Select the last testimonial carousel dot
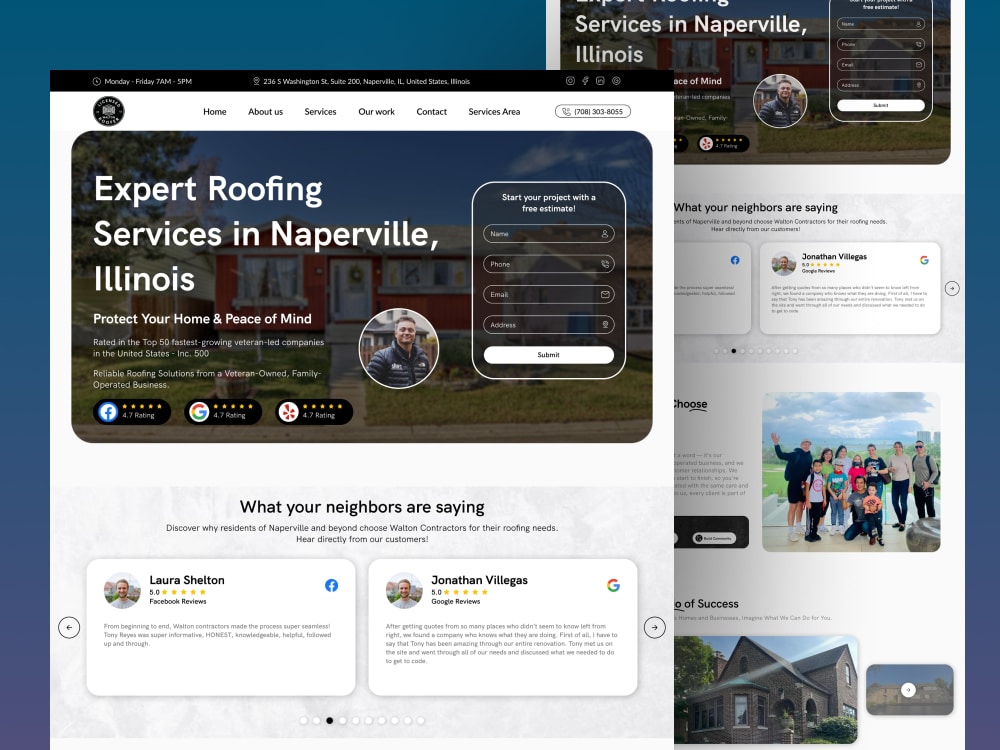Image resolution: width=1000 pixels, height=750 pixels. coord(420,721)
